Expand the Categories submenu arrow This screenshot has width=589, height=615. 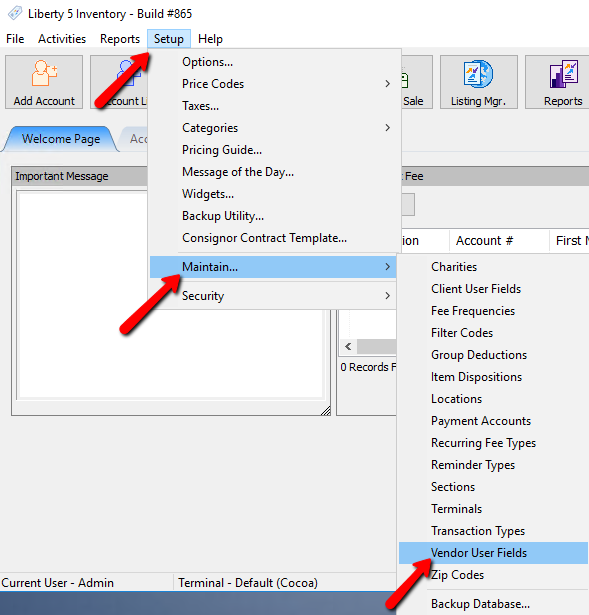[x=387, y=128]
